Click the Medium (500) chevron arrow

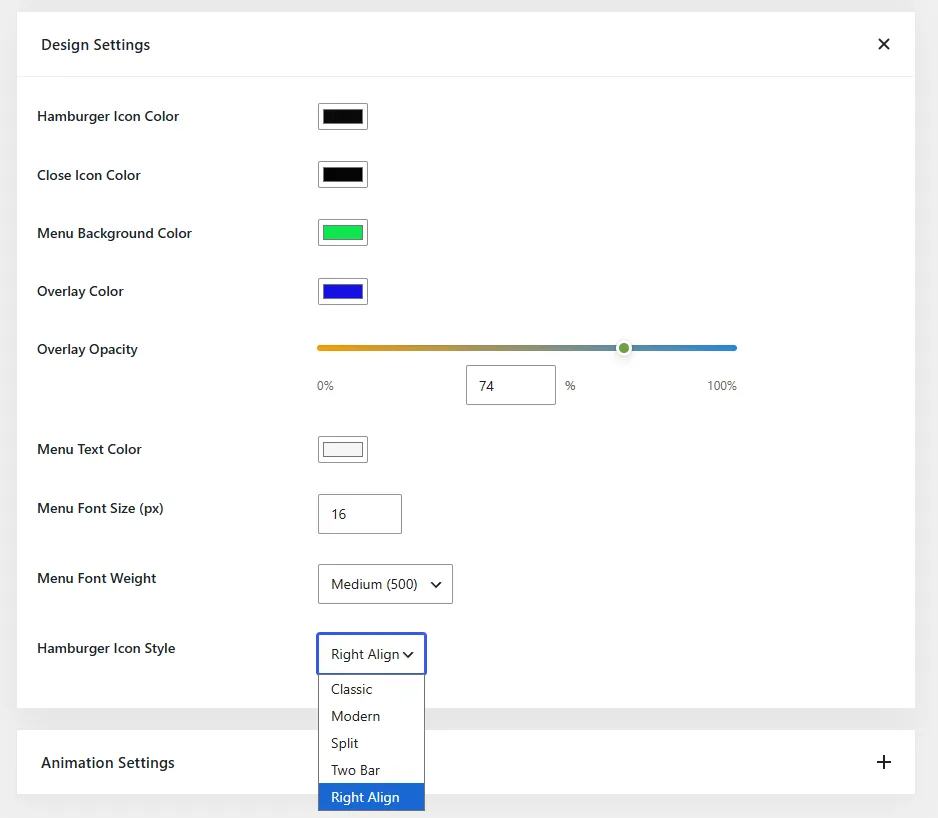pos(436,585)
